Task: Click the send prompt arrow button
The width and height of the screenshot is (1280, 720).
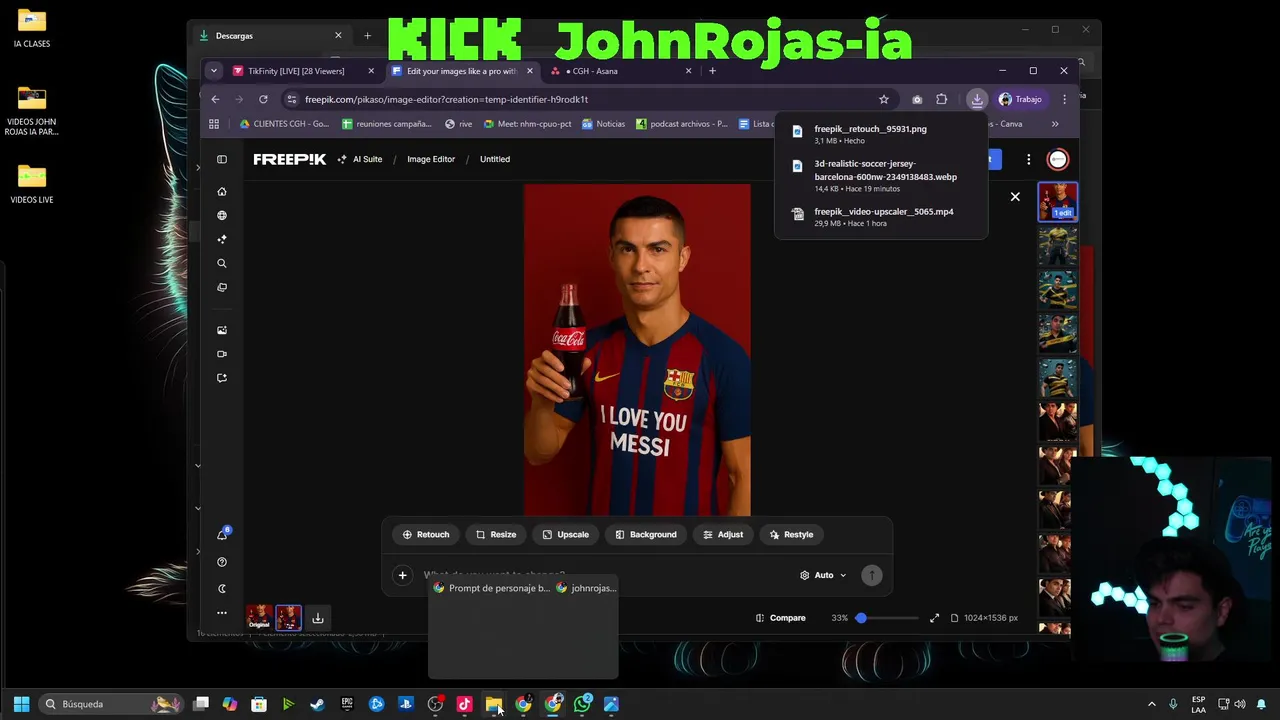Action: click(872, 575)
